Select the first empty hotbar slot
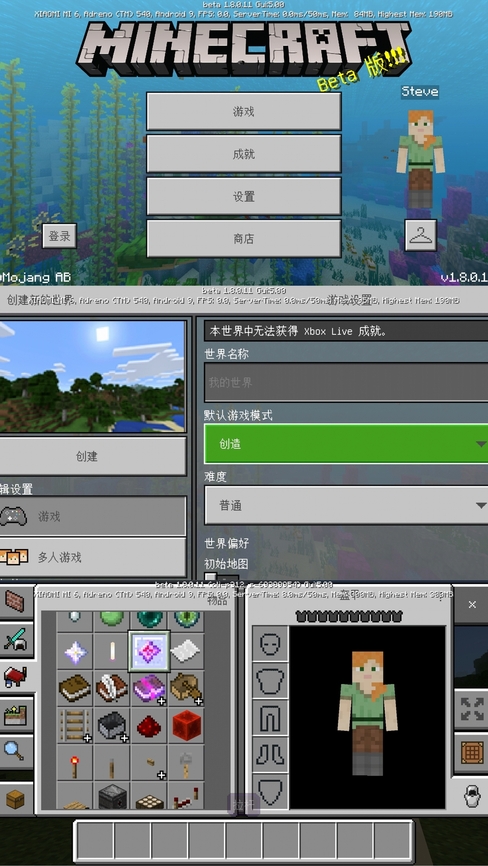The height and width of the screenshot is (866, 488). click(x=95, y=841)
